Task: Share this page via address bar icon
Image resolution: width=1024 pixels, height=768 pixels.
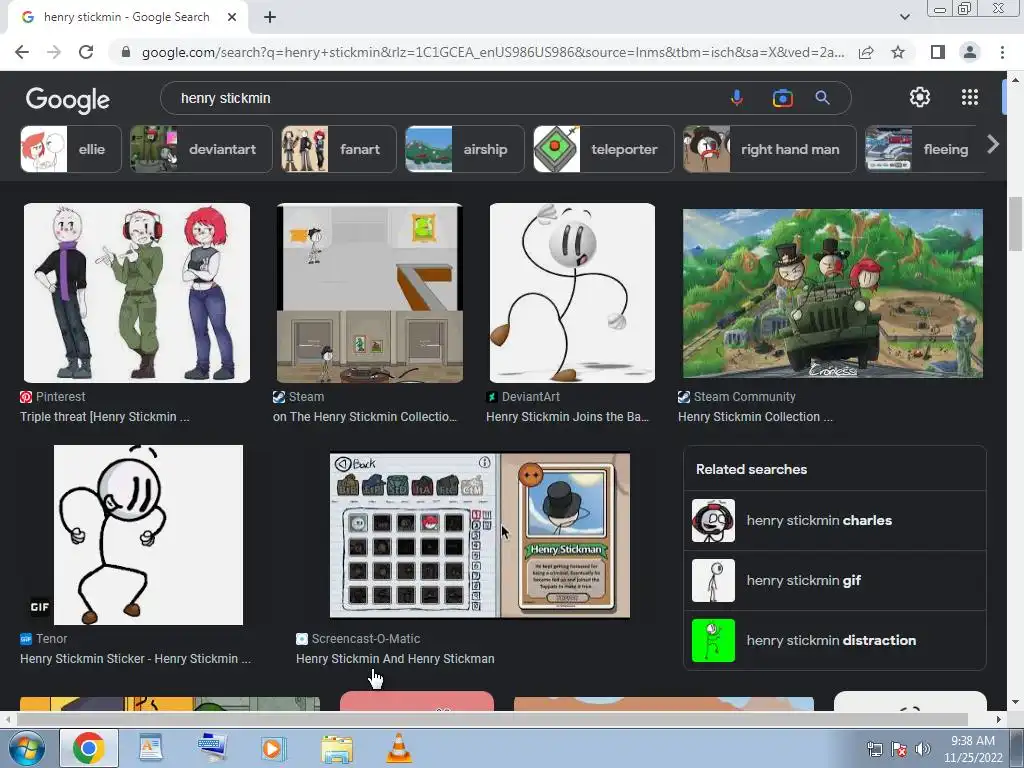Action: point(866,52)
